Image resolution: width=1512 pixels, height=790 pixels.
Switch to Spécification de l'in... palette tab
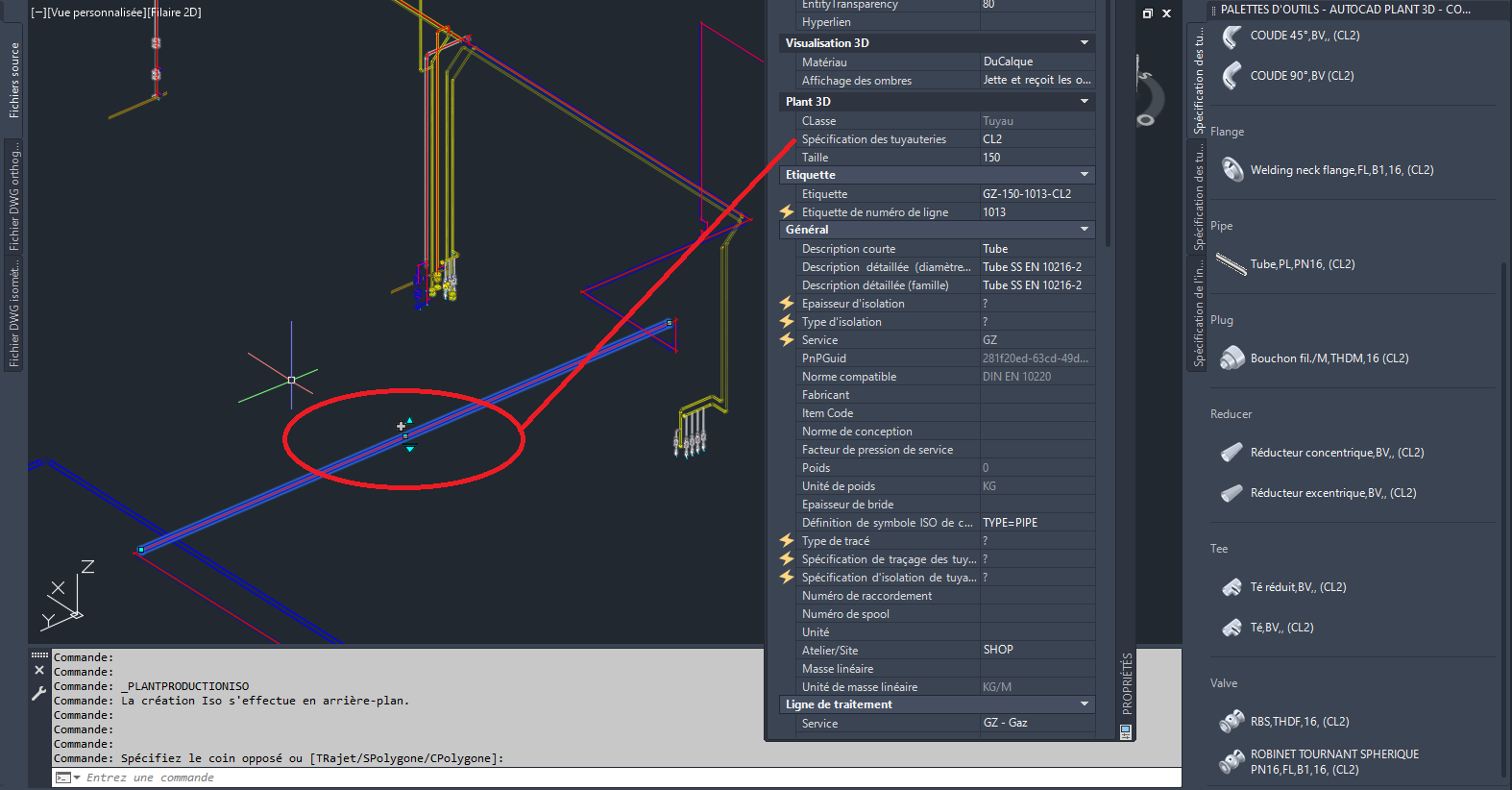point(1198,312)
